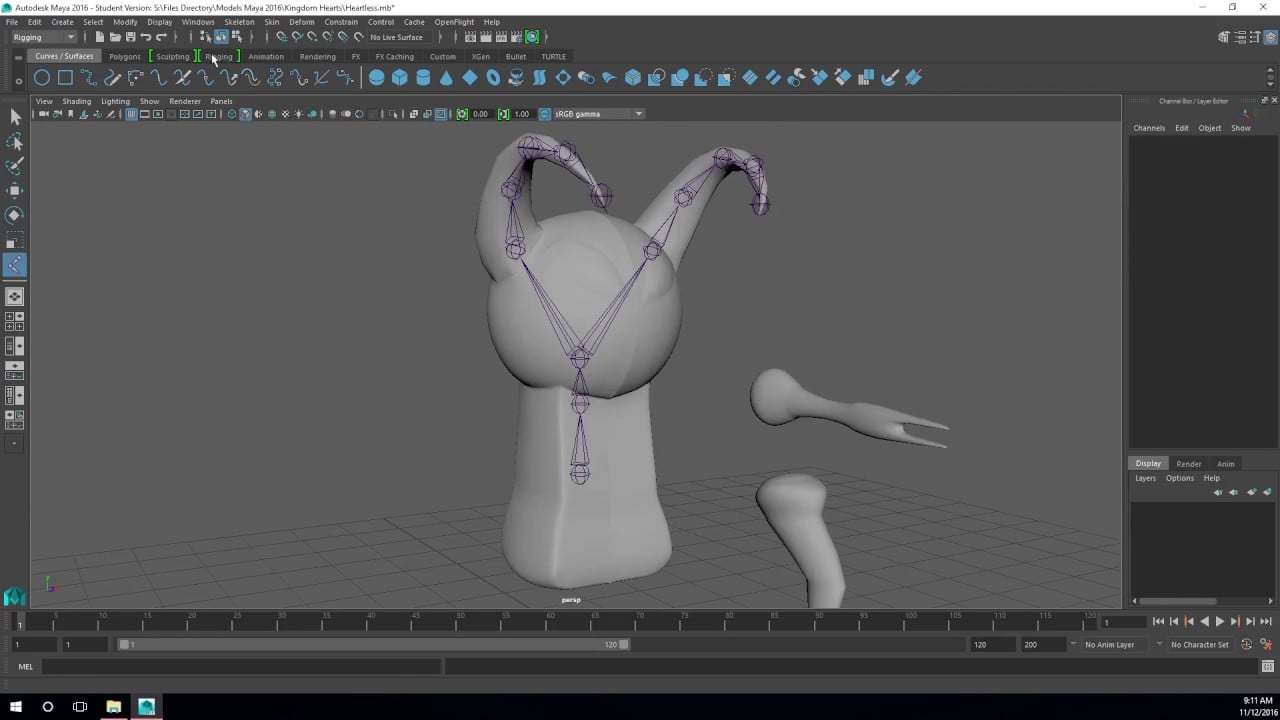Open the shelf options gear menu
Image resolution: width=1280 pixels, height=720 pixels.
coord(18,79)
